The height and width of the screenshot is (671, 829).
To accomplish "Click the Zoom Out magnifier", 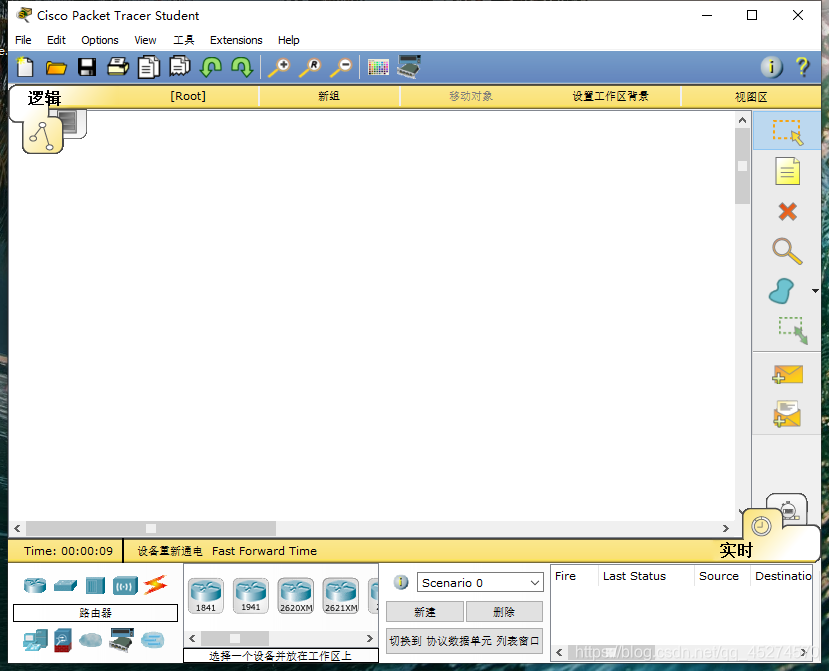I will coord(342,68).
